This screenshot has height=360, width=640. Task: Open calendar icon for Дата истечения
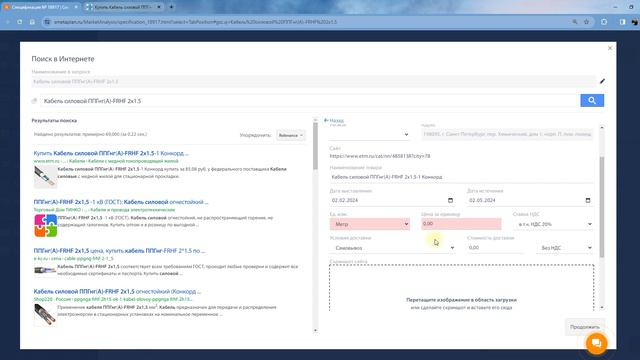[588, 200]
